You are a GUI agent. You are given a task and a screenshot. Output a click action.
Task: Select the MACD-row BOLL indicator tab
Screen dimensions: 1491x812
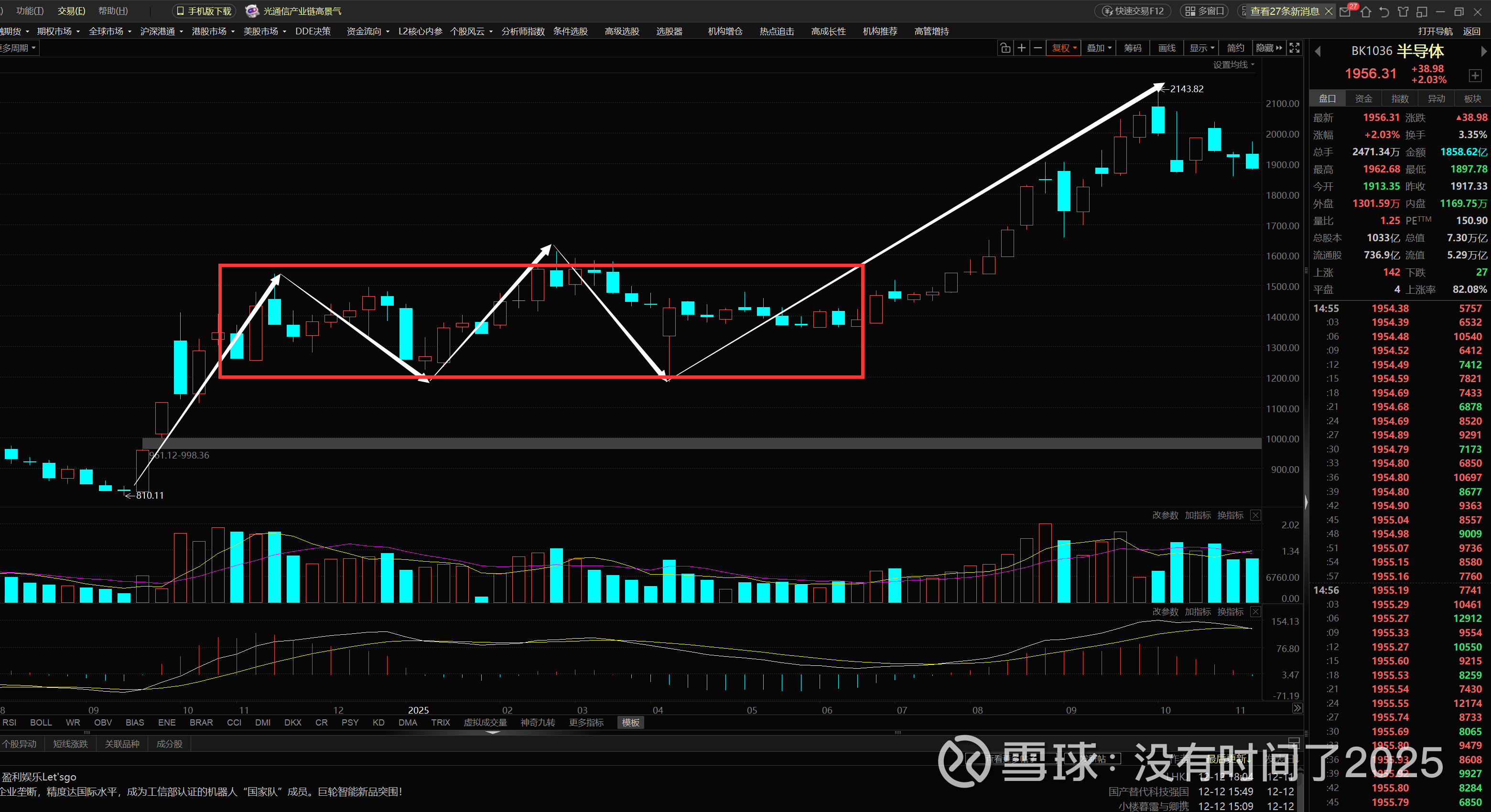pos(41,722)
